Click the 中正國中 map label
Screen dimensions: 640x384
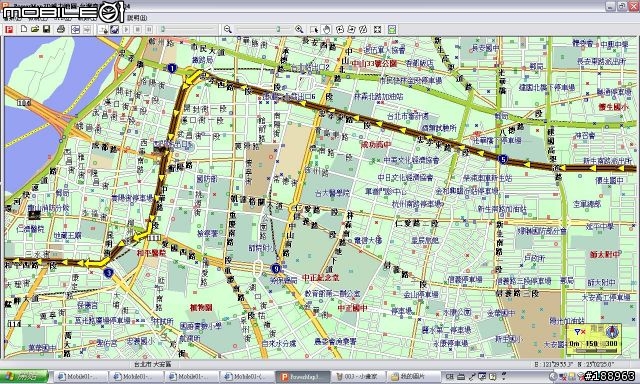point(352,308)
